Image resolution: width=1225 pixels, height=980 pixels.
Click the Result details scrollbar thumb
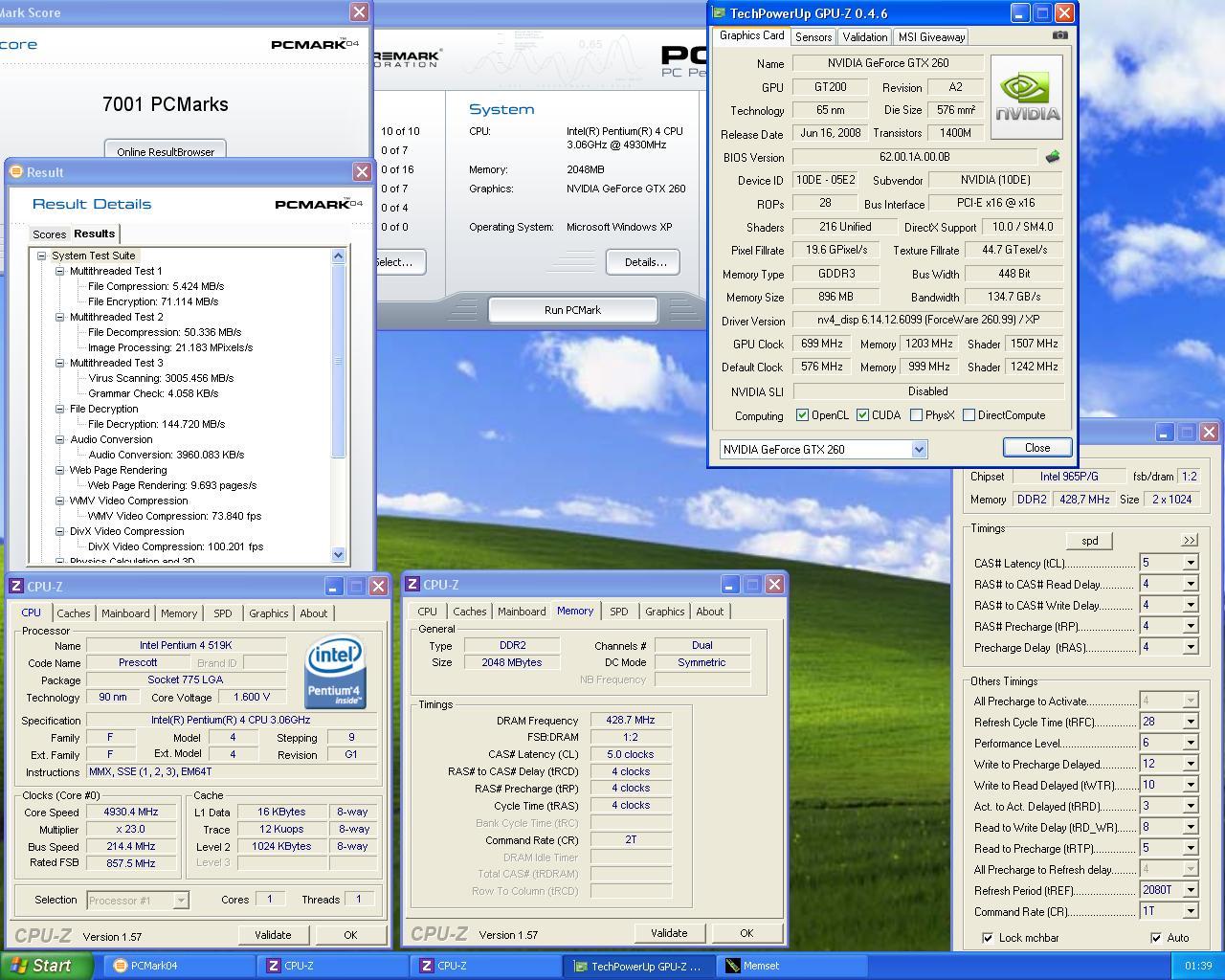[x=338, y=361]
